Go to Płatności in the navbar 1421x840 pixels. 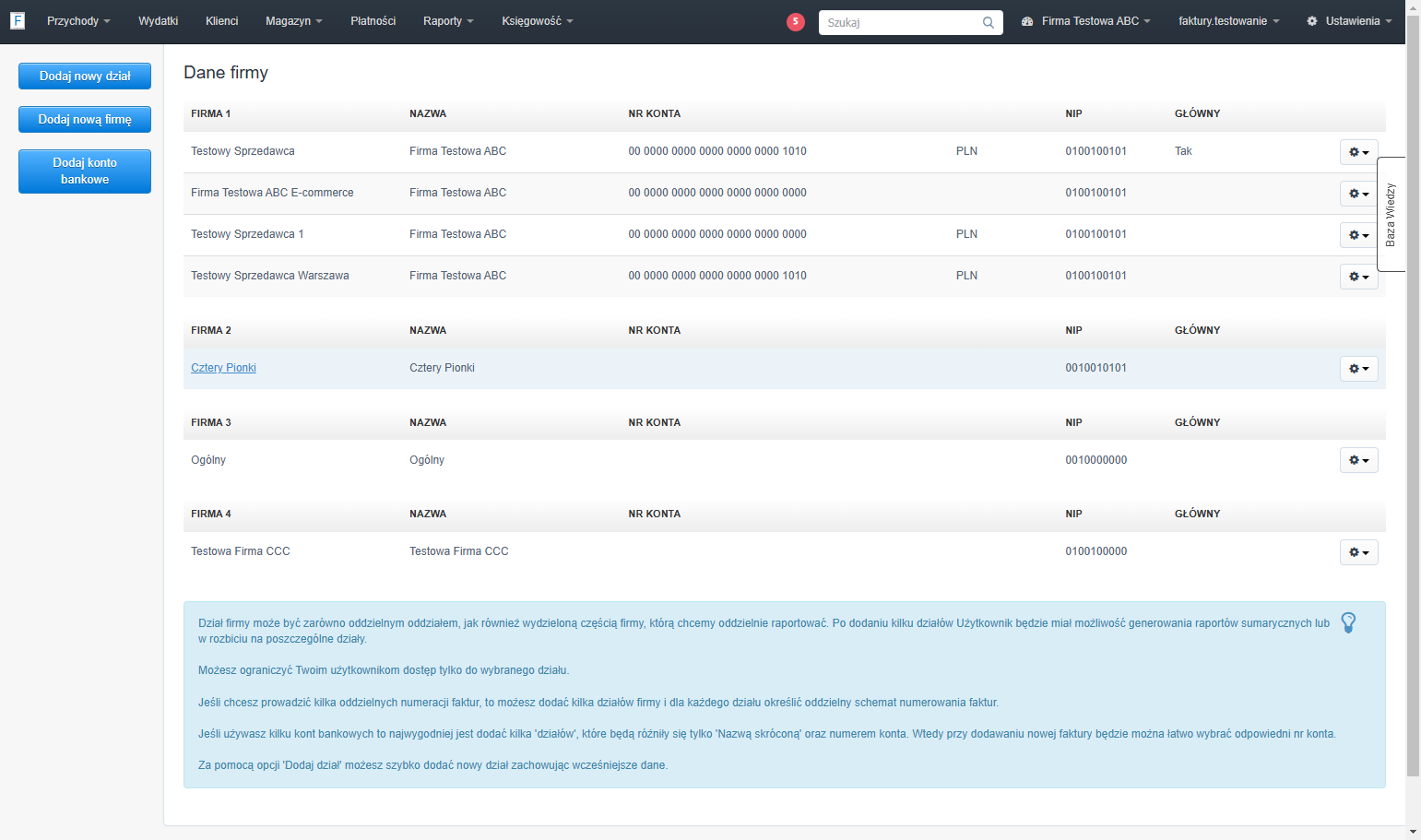[373, 21]
